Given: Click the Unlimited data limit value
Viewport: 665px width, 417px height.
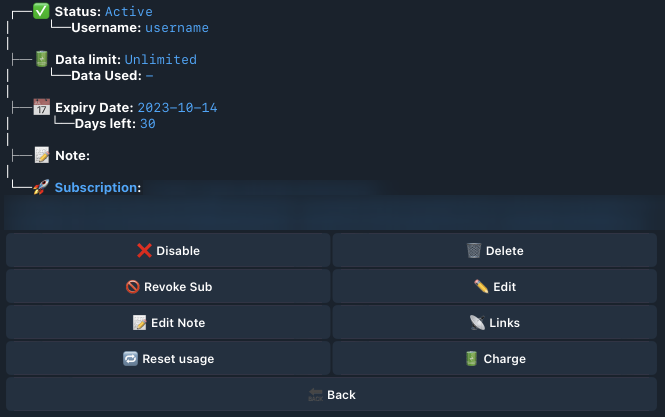Looking at the screenshot, I should pyautogui.click(x=160, y=60).
